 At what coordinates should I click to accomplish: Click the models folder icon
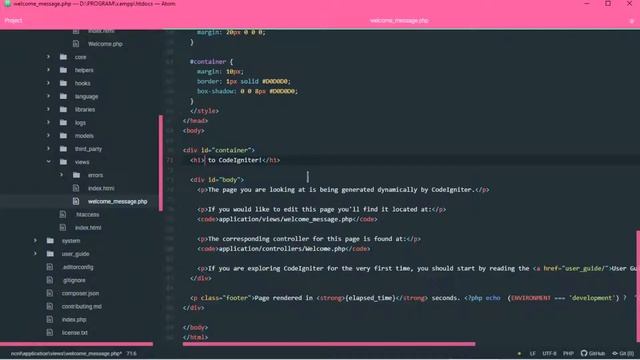pyautogui.click(x=63, y=136)
